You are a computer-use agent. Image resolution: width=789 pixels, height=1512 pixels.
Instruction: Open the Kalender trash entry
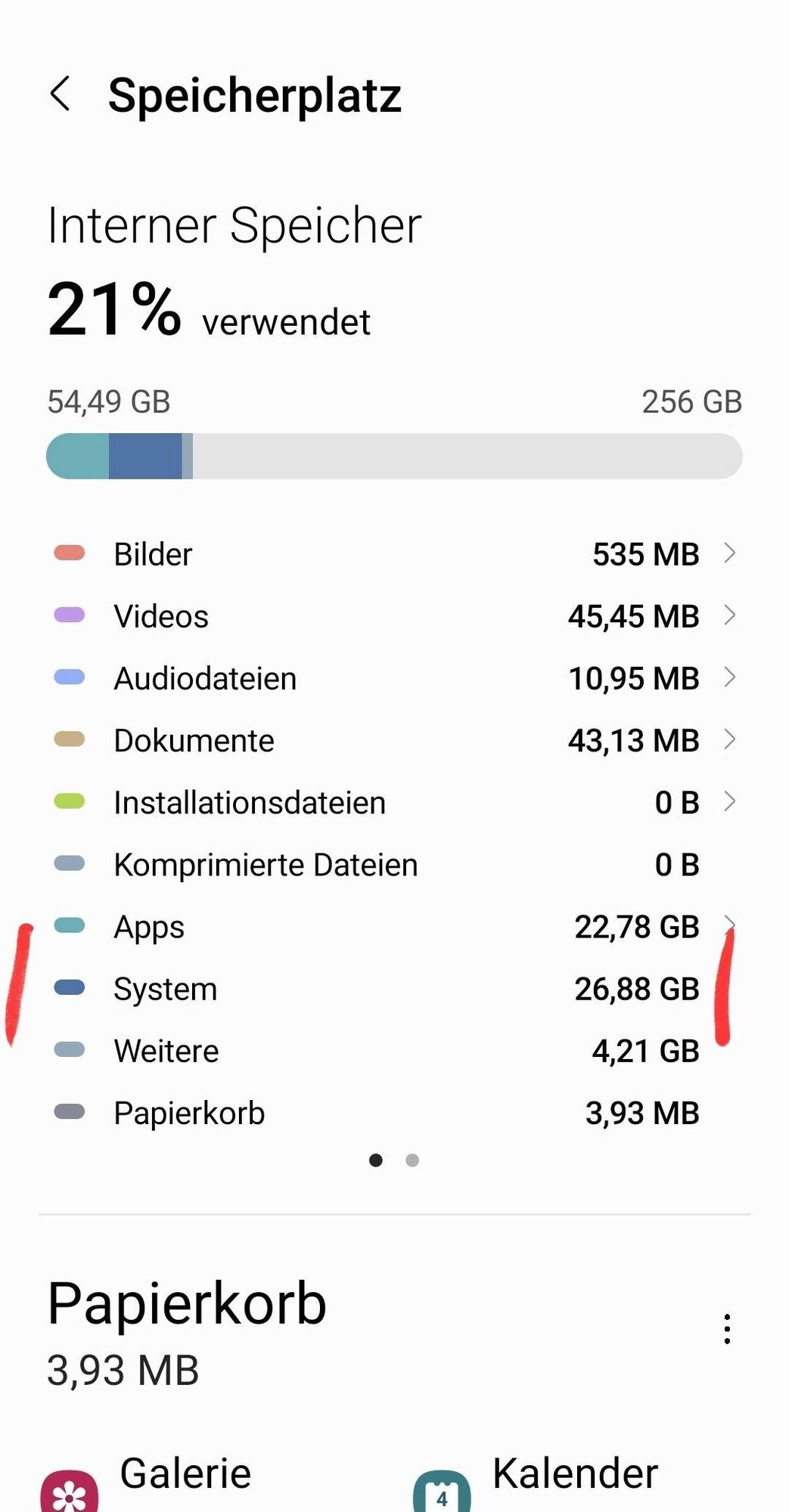(x=575, y=1474)
